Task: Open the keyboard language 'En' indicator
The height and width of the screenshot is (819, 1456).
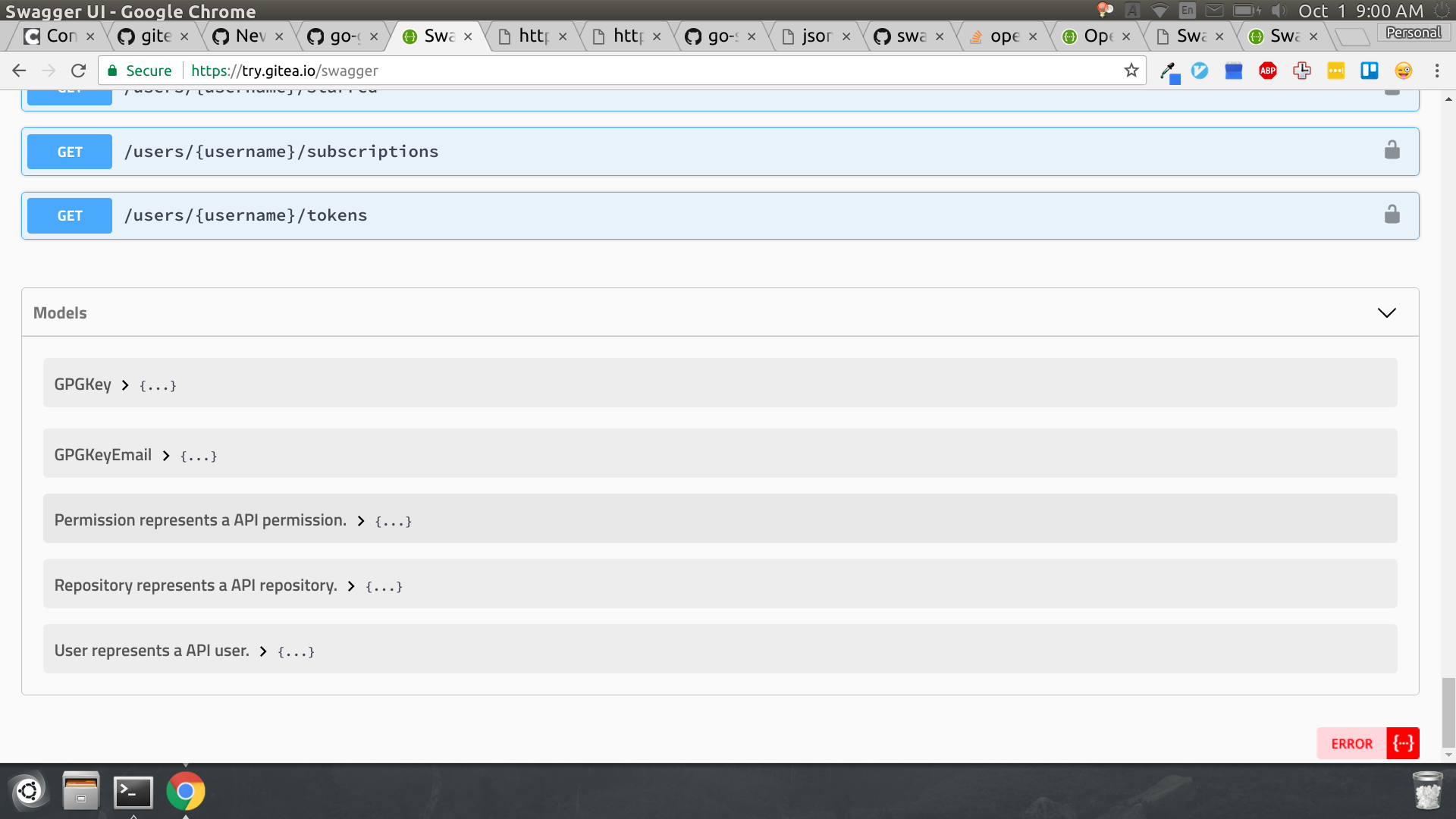Action: point(1187,11)
